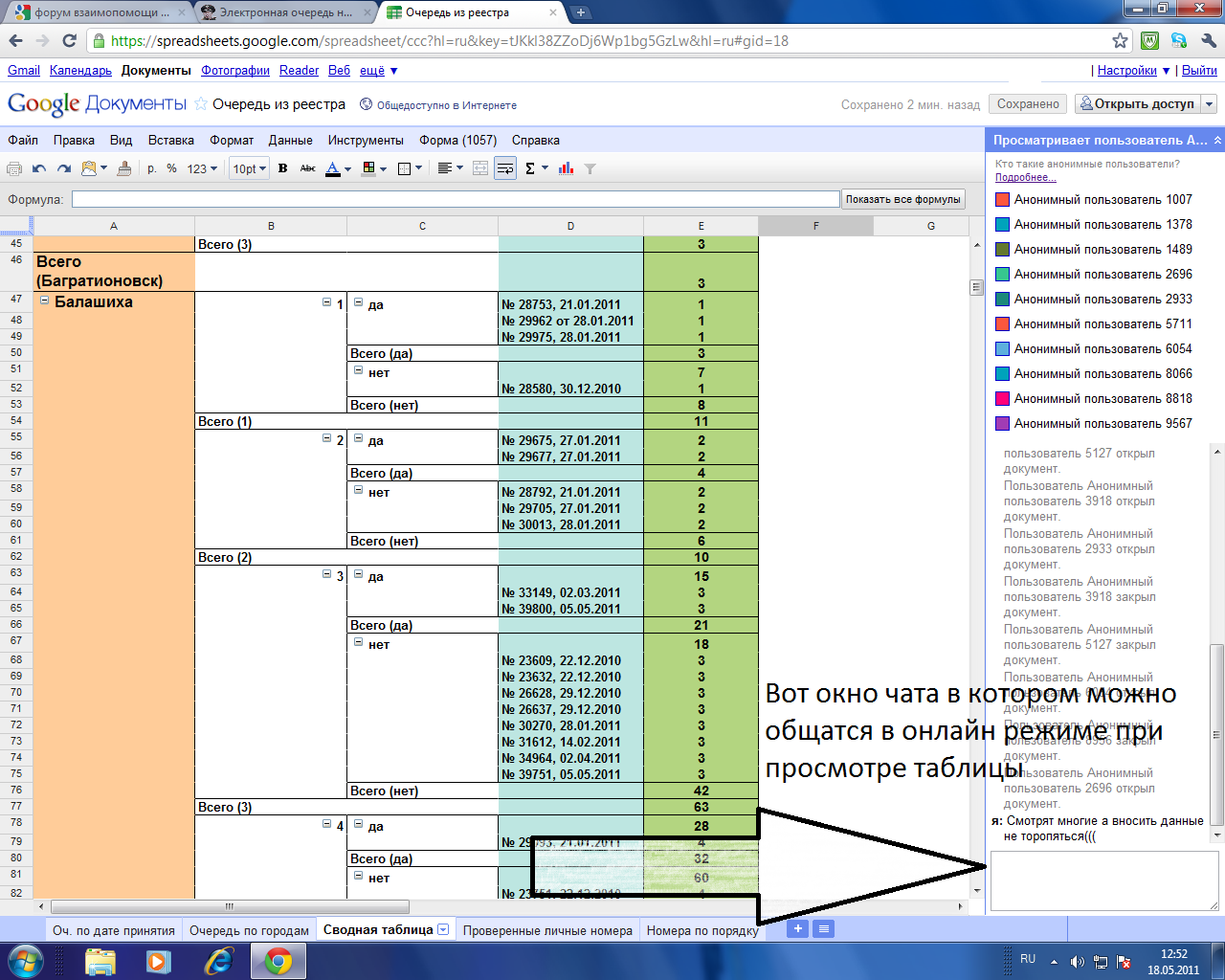1225x980 pixels.
Task: Click the merge cells icon
Action: [x=480, y=168]
